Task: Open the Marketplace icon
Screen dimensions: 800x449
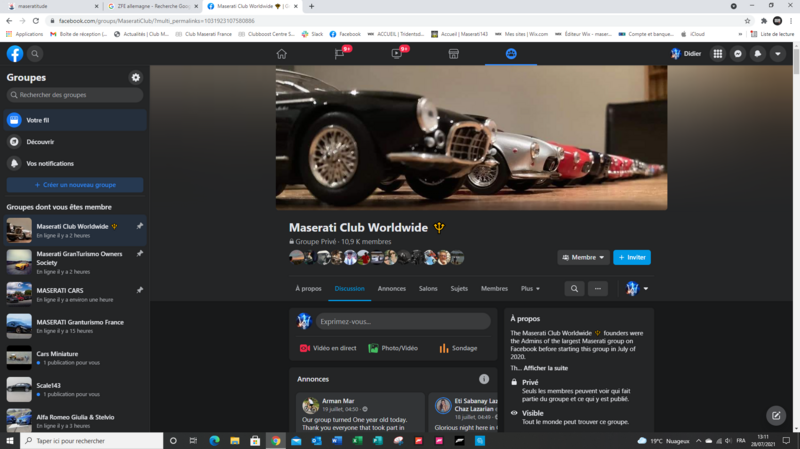Action: point(454,54)
